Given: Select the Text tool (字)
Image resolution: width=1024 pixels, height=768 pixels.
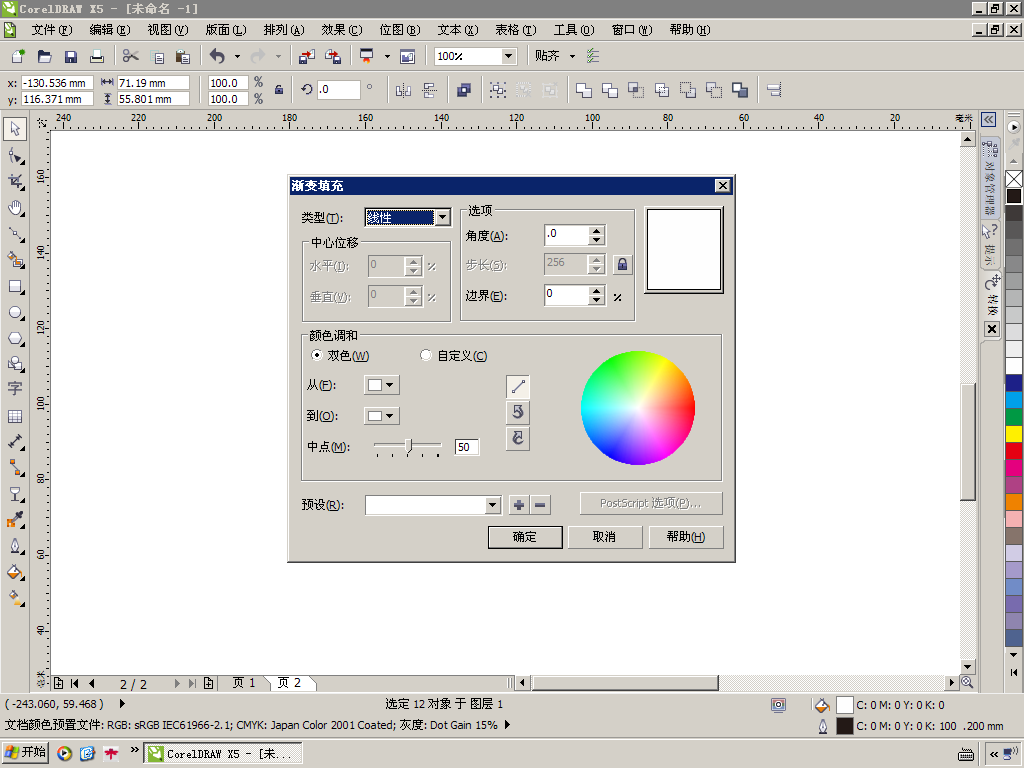Looking at the screenshot, I should tap(15, 389).
